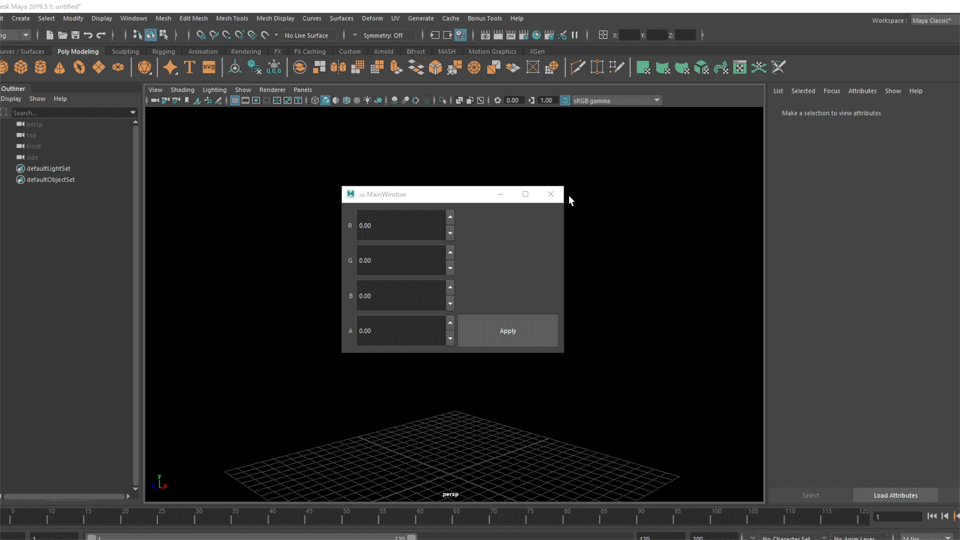Click the polygon cone shelf icon

pos(59,67)
